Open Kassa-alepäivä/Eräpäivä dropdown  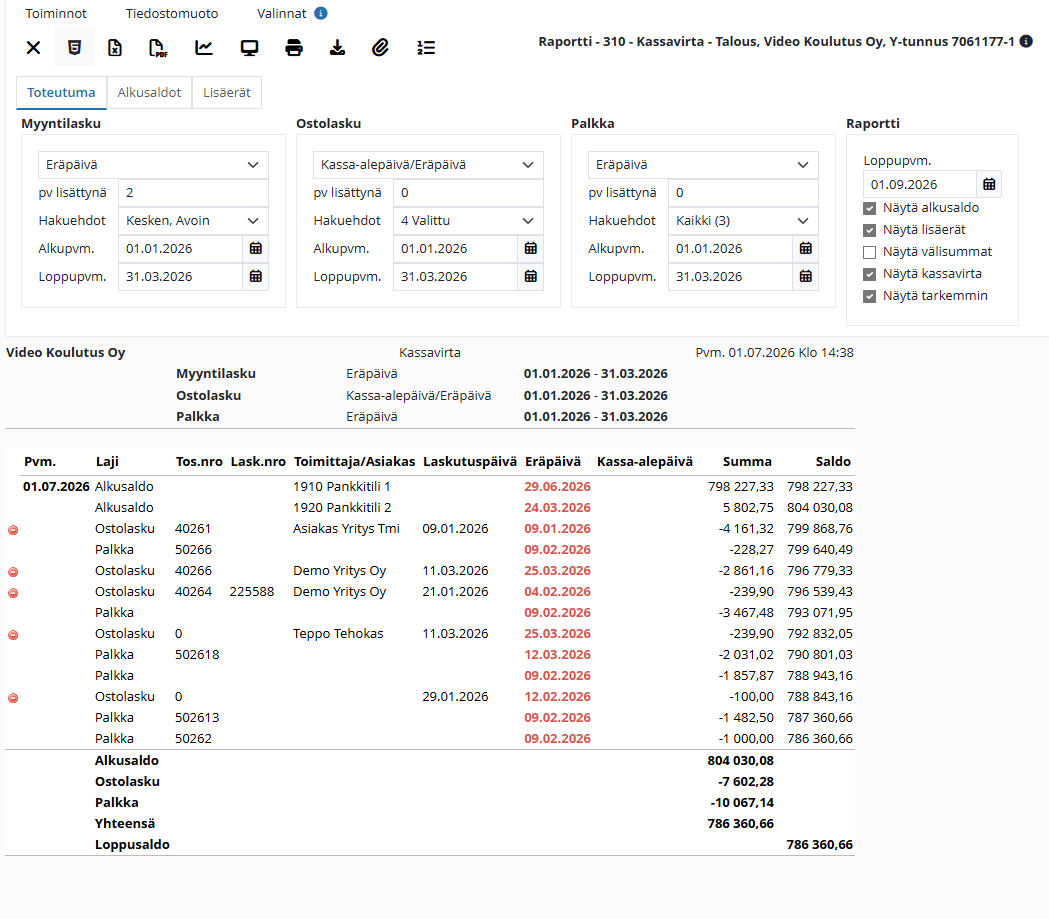[428, 165]
